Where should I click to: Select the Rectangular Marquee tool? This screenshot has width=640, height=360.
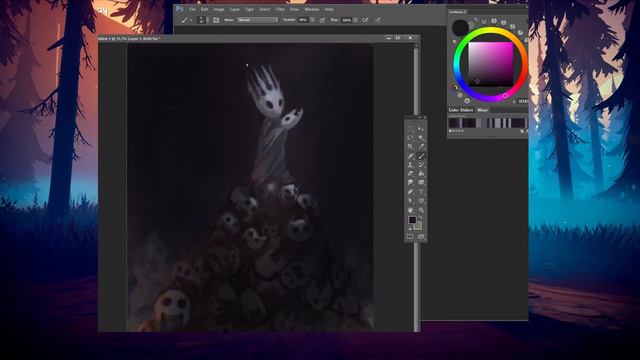click(410, 129)
